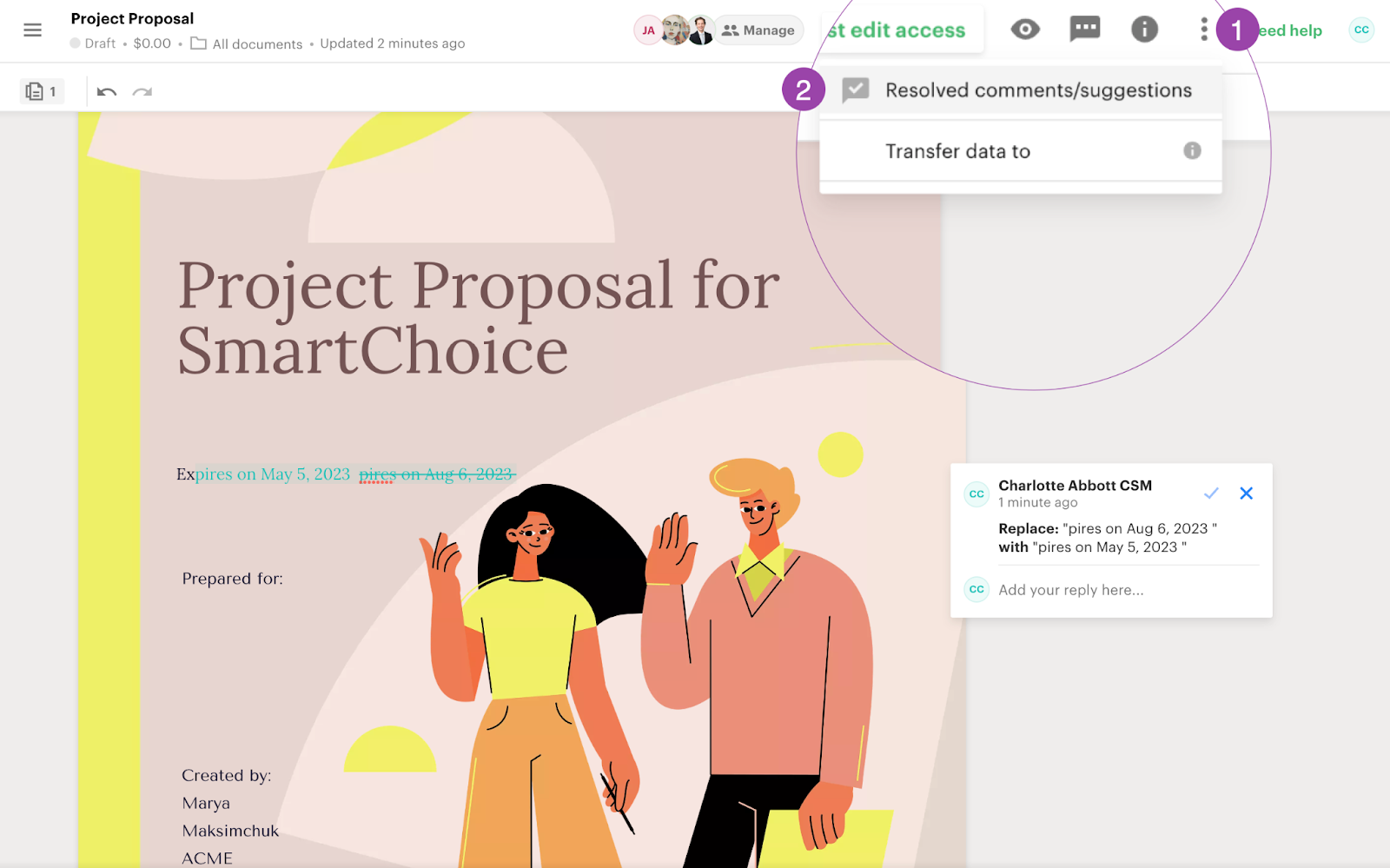Image resolution: width=1390 pixels, height=868 pixels.
Task: Click the JA collaborator avatar
Action: (648, 30)
